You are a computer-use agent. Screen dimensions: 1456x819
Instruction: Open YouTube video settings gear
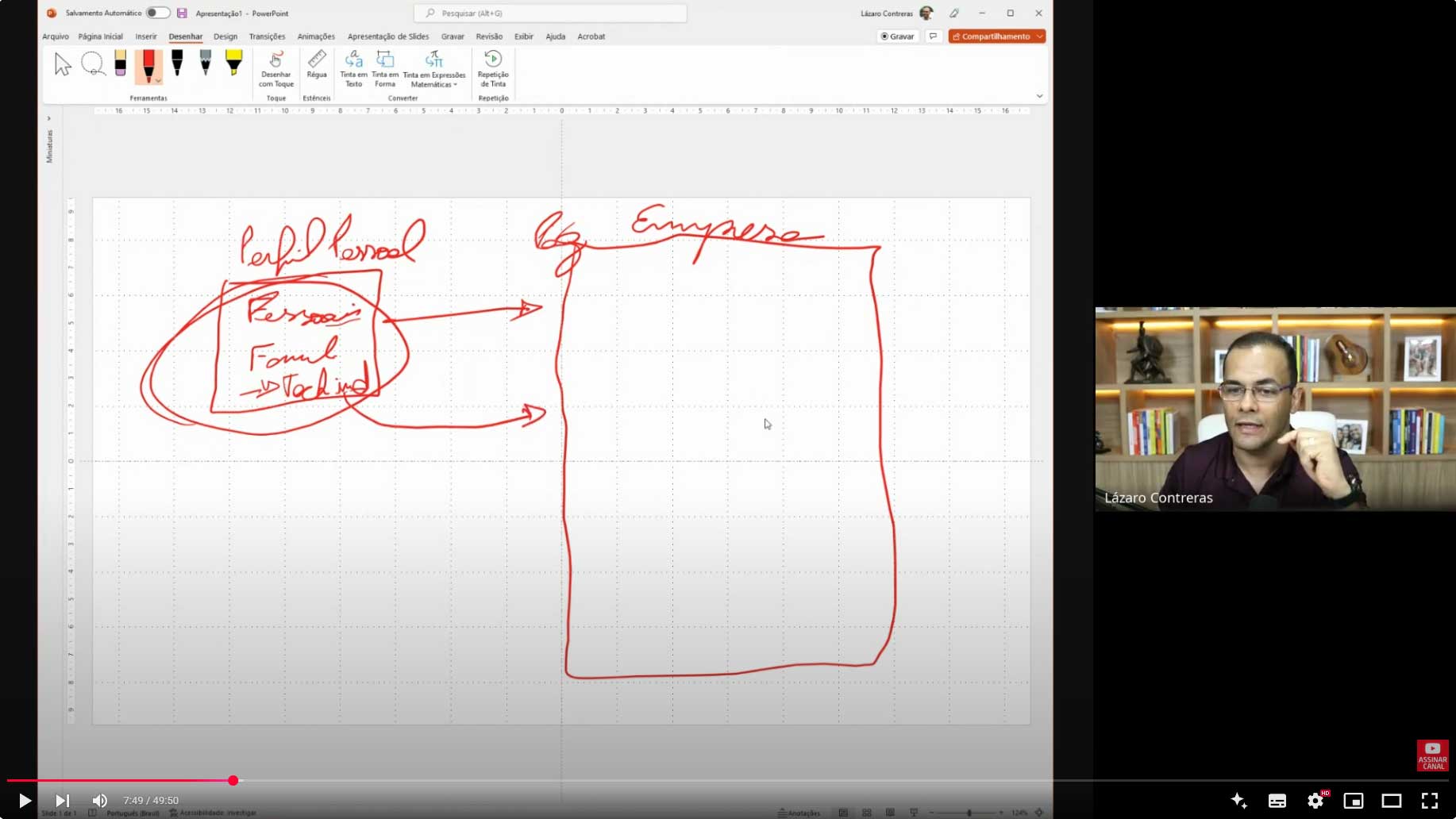point(1315,801)
